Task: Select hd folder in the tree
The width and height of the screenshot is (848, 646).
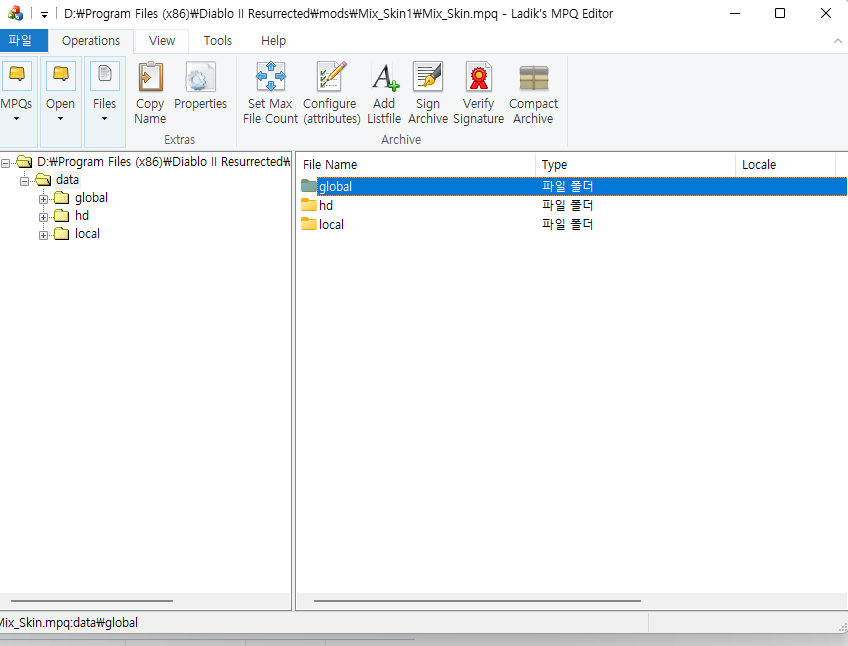Action: 82,216
